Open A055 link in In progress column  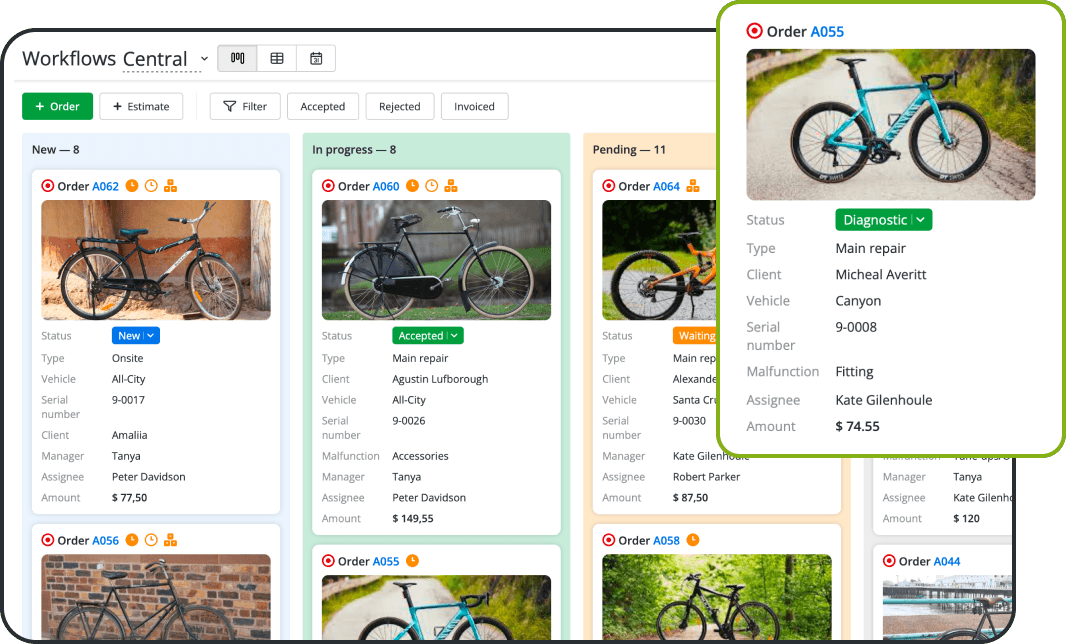tap(386, 561)
